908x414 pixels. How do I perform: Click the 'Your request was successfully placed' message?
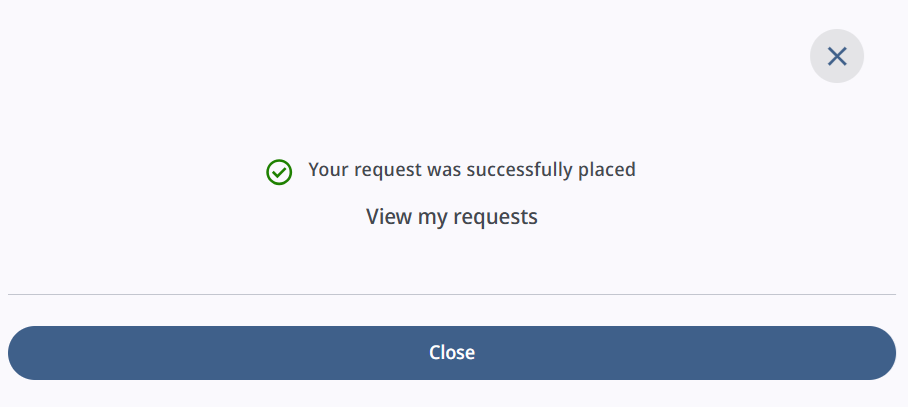coord(471,170)
